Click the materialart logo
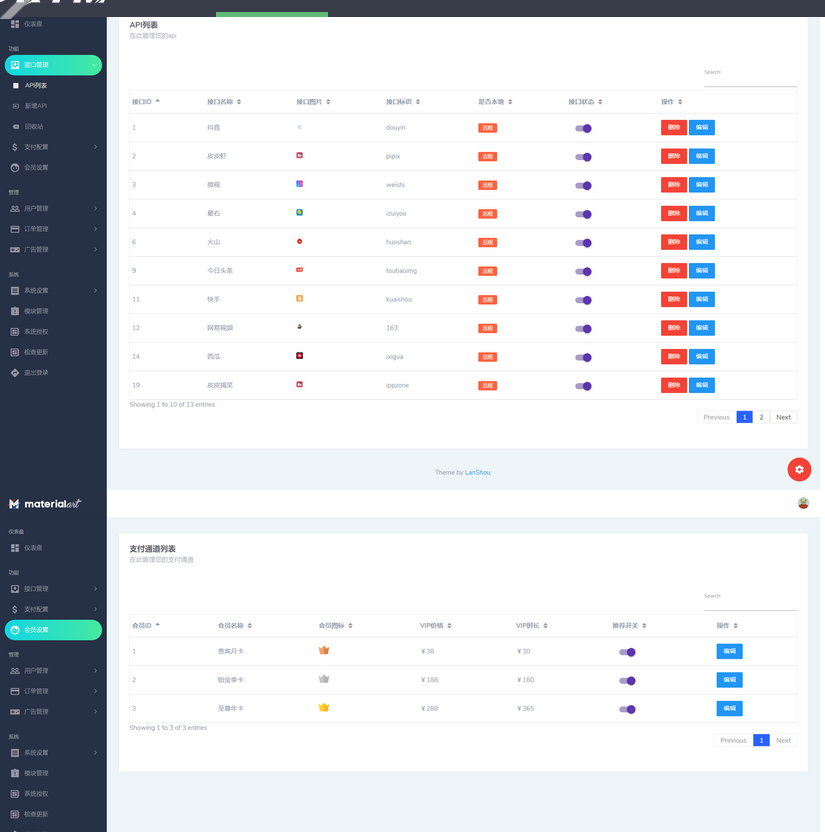Image resolution: width=825 pixels, height=832 pixels. (44, 504)
